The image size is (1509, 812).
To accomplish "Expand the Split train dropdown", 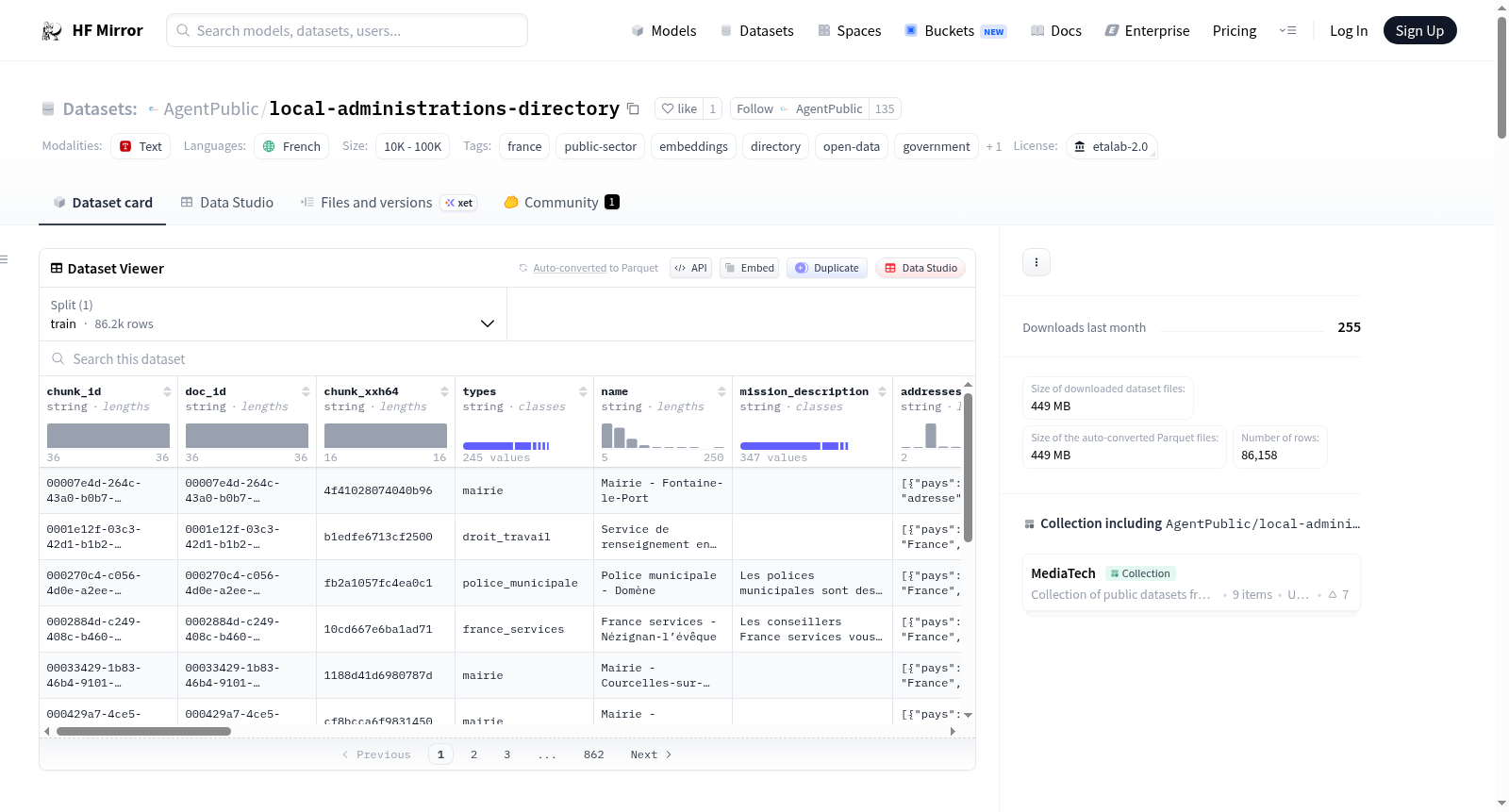I will (274, 315).
